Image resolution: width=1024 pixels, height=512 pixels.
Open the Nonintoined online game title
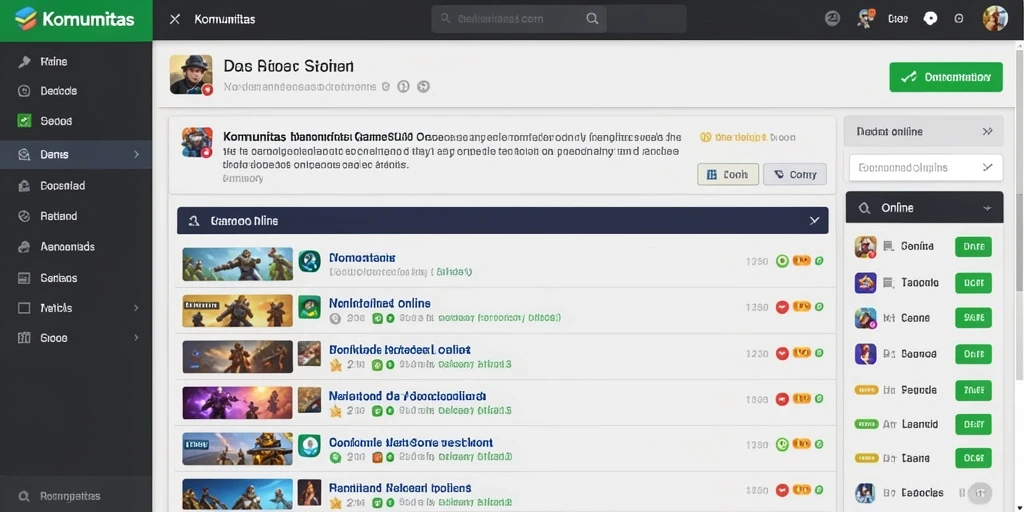point(379,303)
